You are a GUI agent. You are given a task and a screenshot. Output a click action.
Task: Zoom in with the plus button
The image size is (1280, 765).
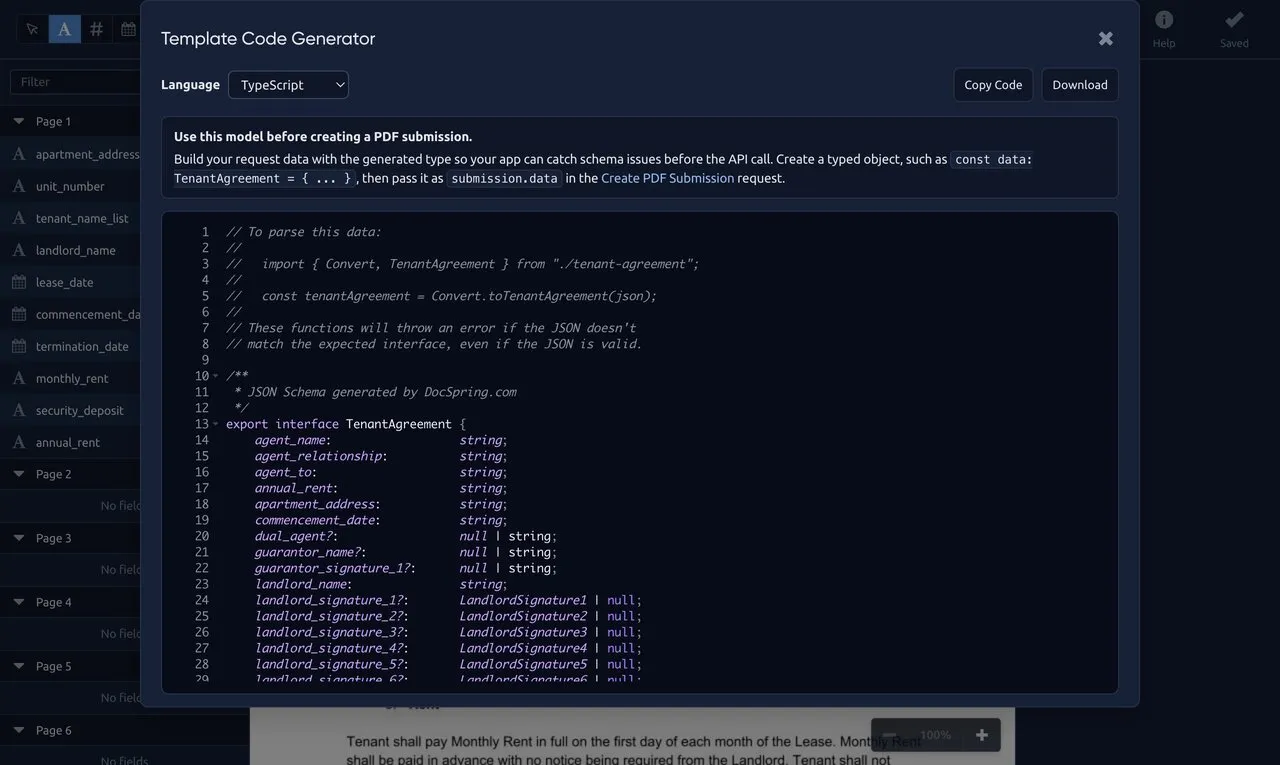(x=981, y=735)
